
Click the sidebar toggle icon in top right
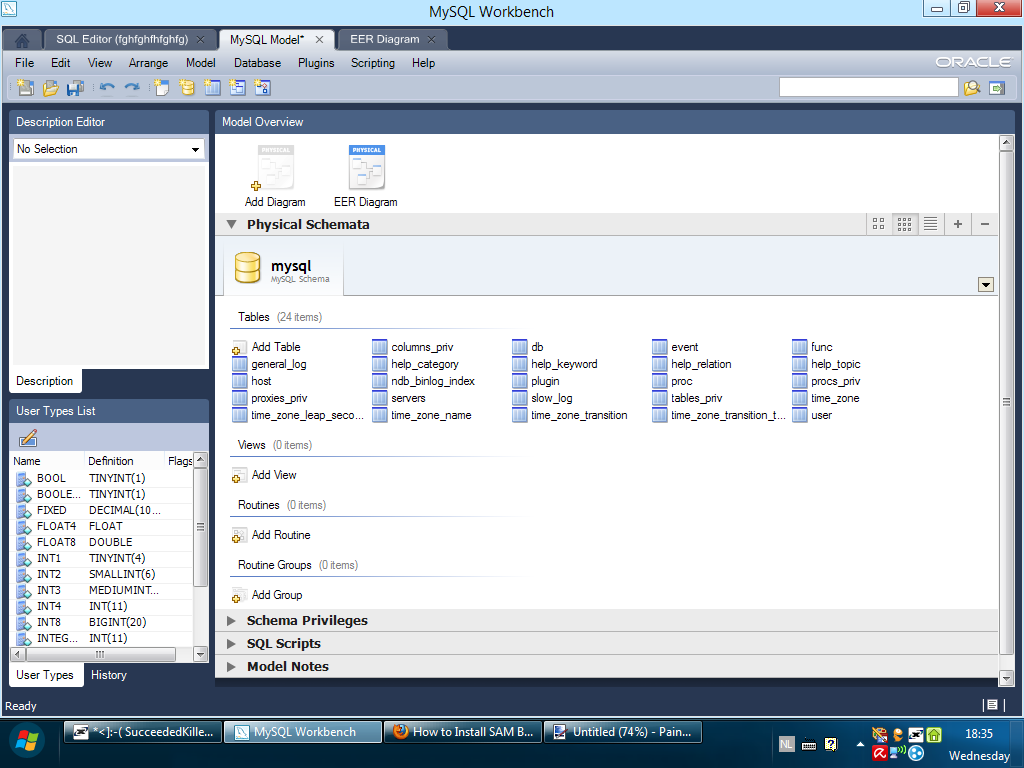pyautogui.click(x=997, y=88)
